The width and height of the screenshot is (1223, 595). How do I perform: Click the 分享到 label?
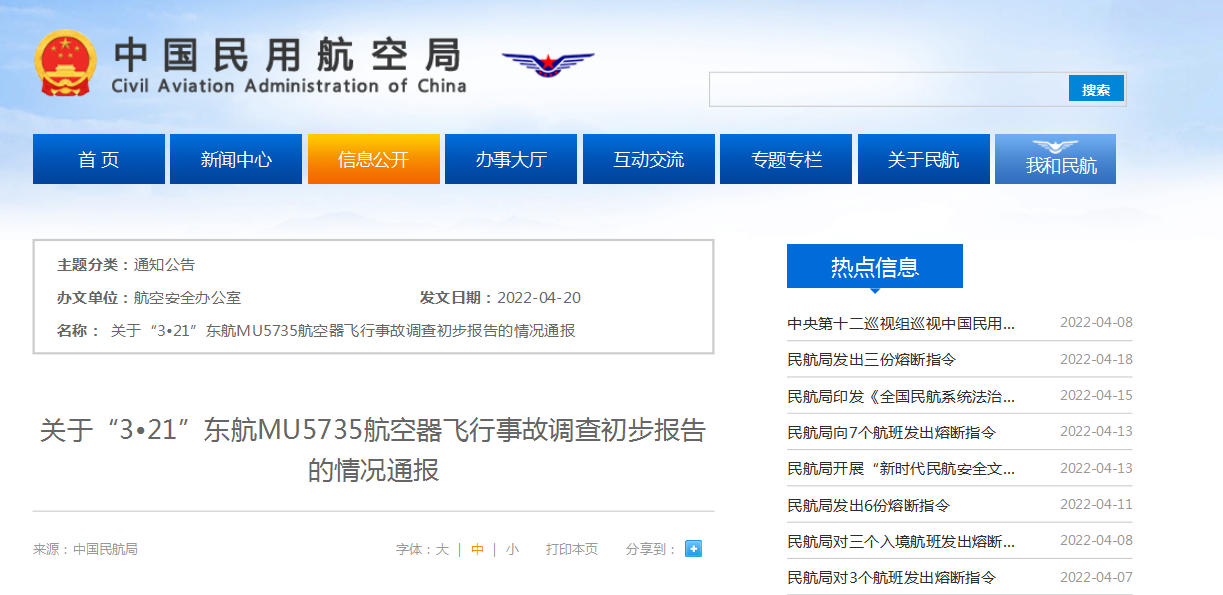[651, 549]
